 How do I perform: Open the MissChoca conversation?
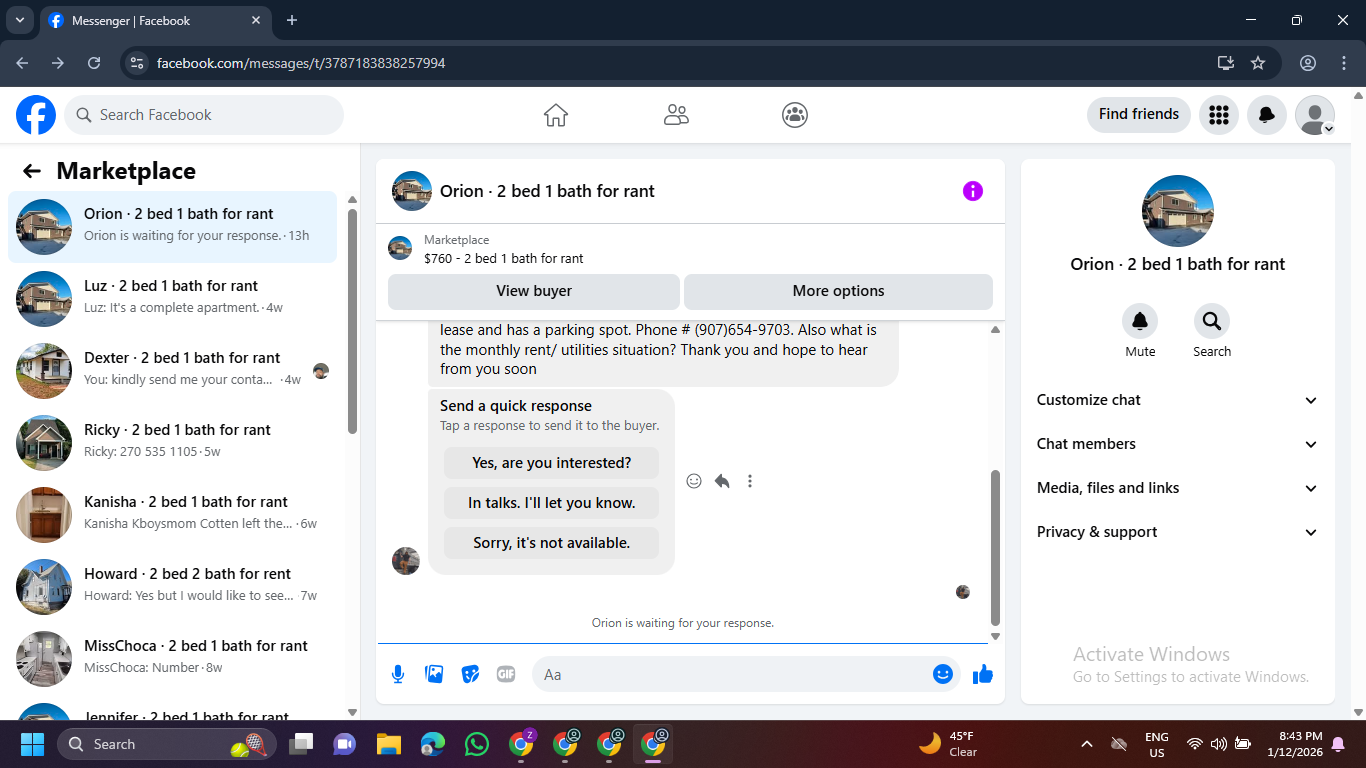click(x=172, y=659)
